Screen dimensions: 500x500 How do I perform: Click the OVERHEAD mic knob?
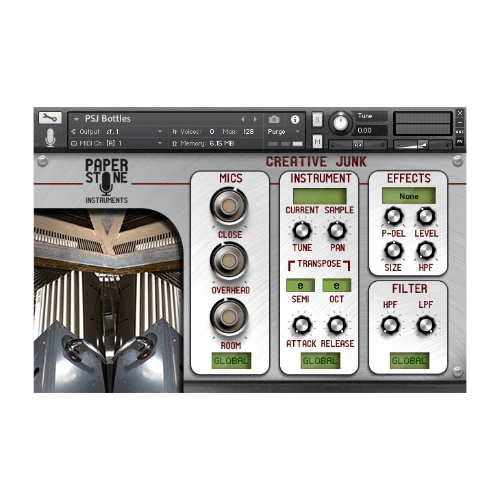229,261
